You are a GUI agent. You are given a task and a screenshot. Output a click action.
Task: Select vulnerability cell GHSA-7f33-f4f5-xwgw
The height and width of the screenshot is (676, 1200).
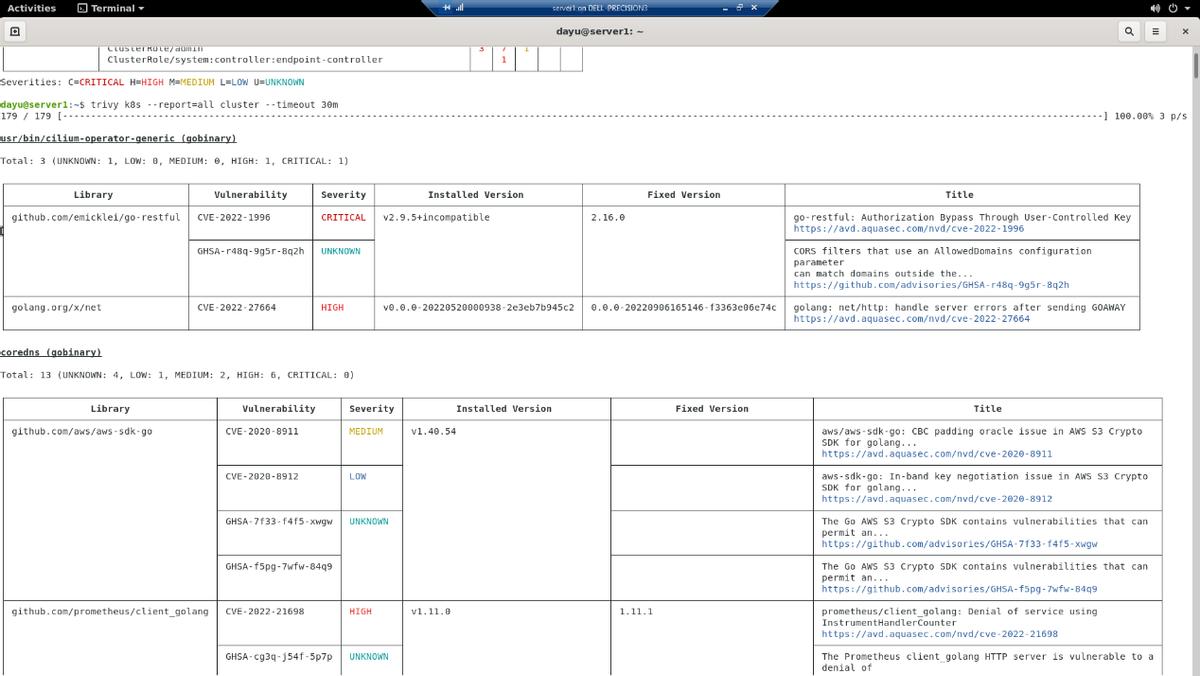pos(279,521)
